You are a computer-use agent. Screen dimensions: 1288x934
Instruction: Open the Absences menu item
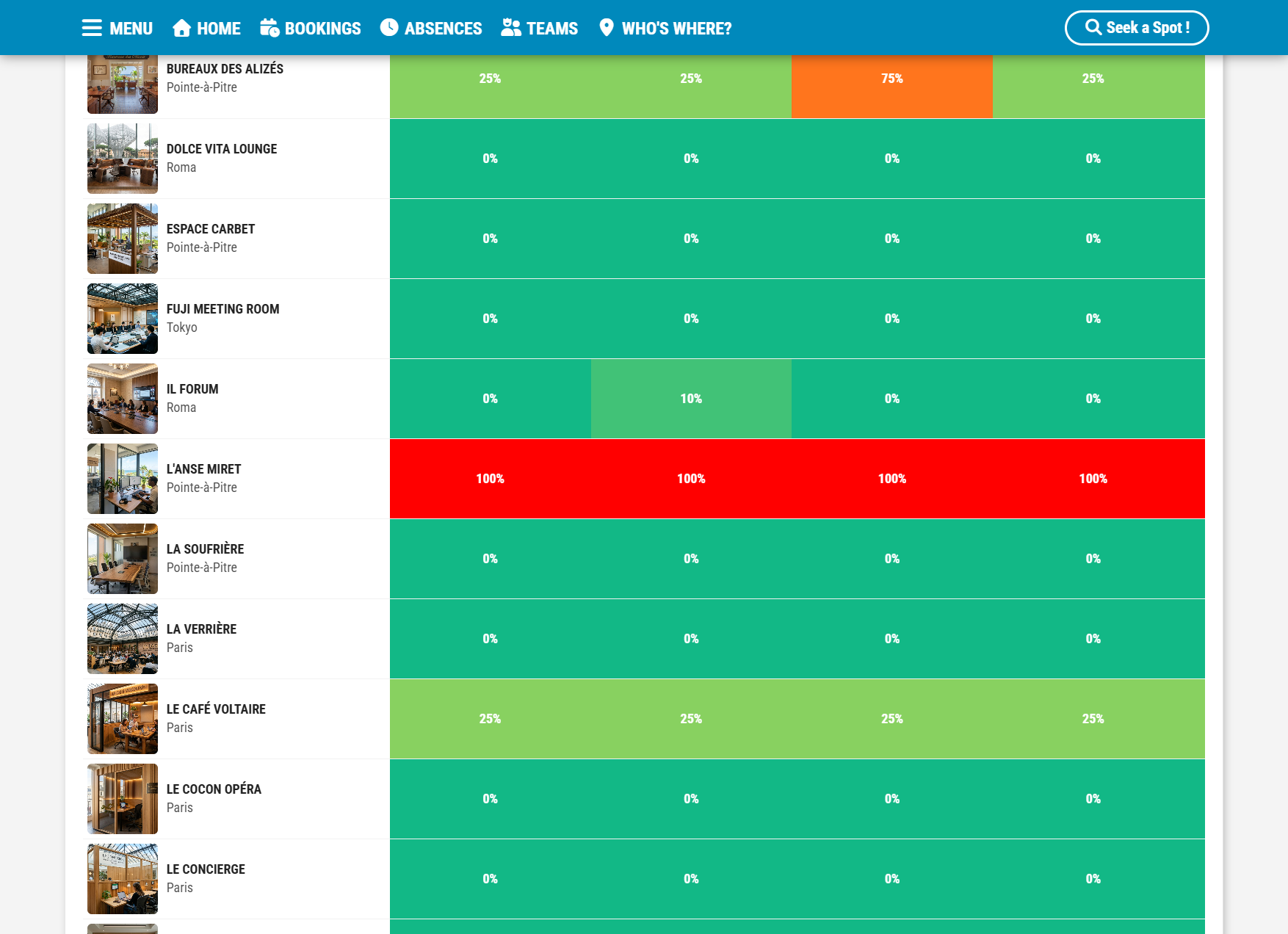click(x=431, y=28)
